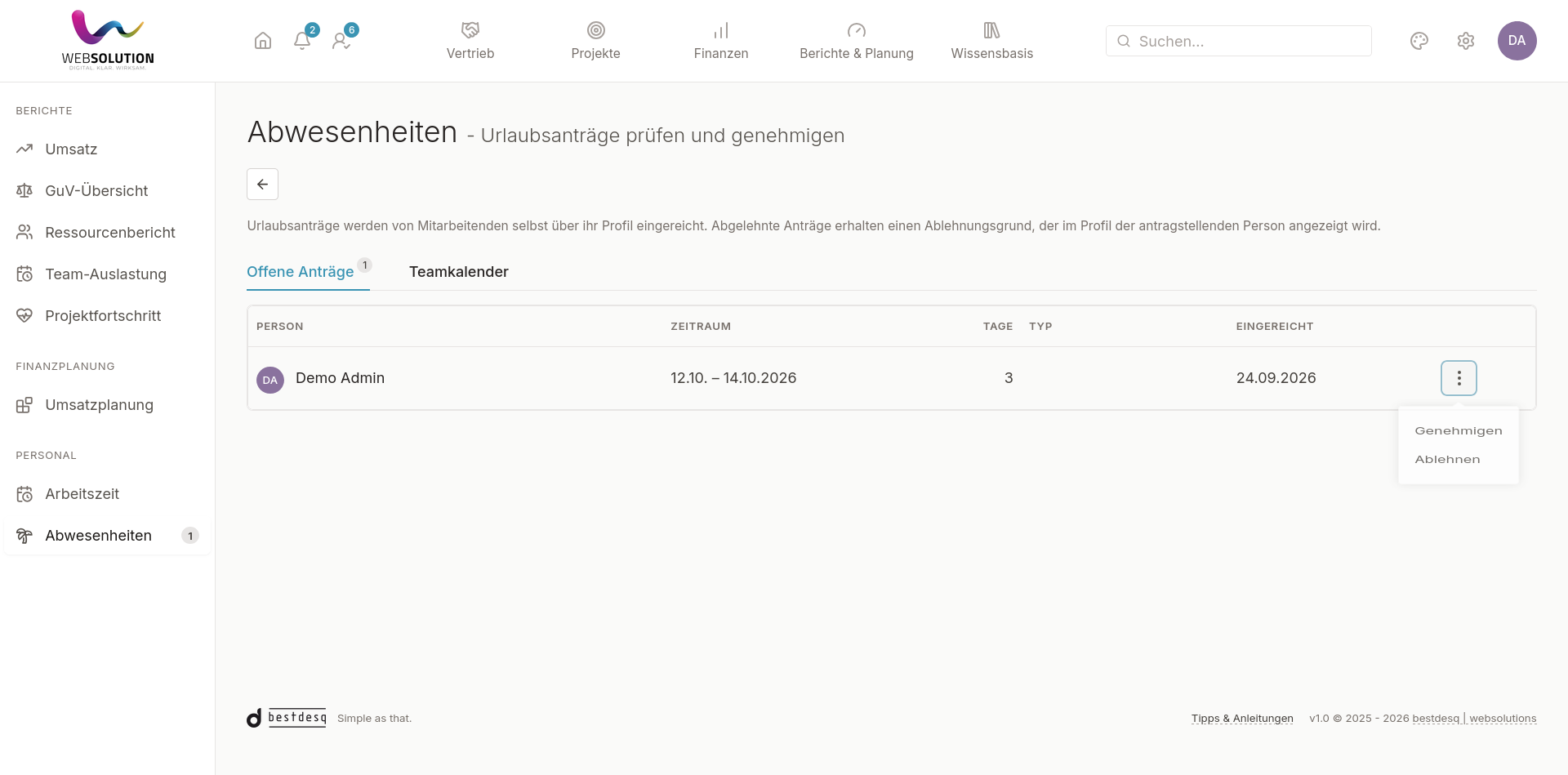1568x775 pixels.
Task: Open the settings gear icon
Action: click(1466, 41)
